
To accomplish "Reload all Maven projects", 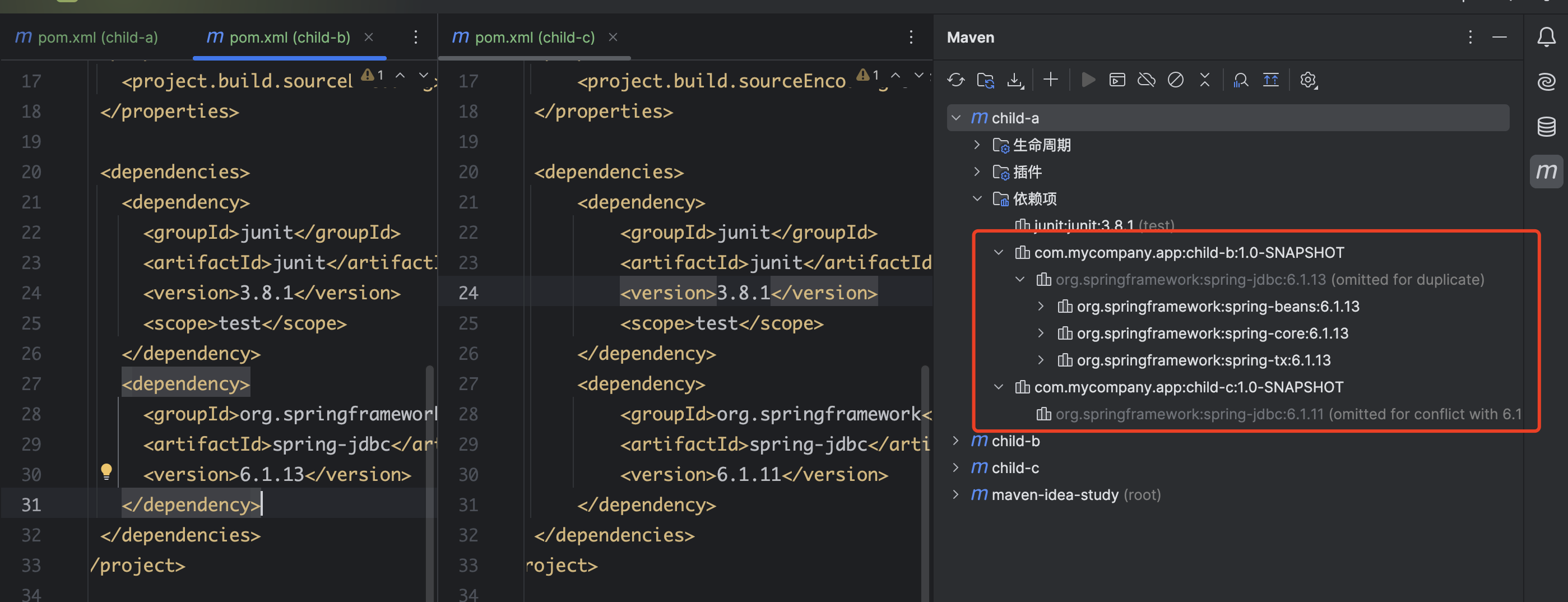I will point(955,80).
